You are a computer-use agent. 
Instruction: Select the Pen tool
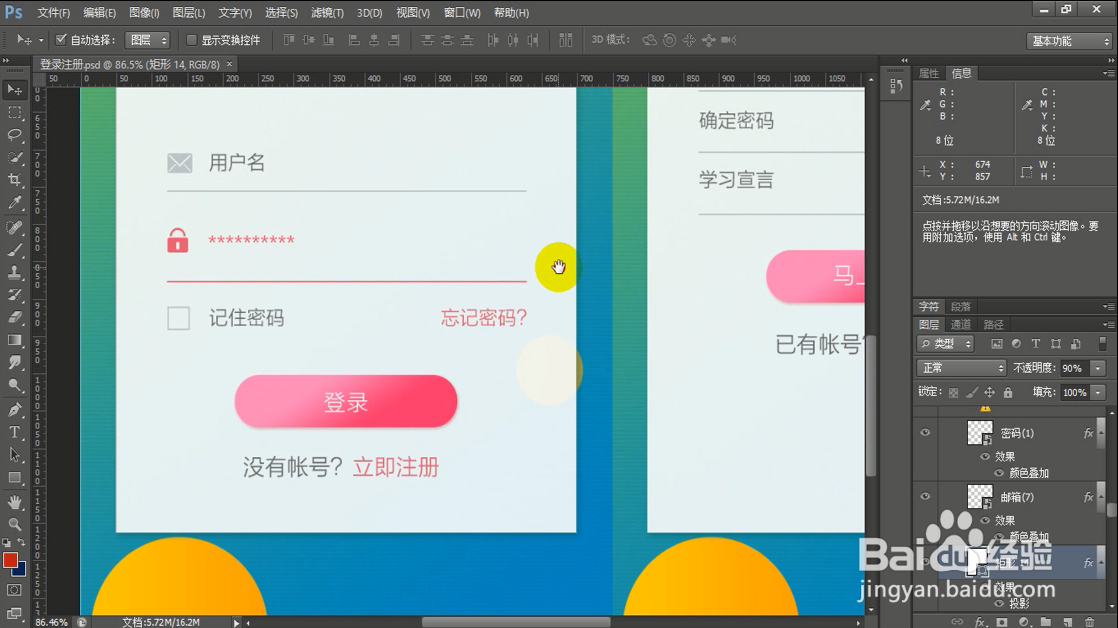pyautogui.click(x=14, y=410)
